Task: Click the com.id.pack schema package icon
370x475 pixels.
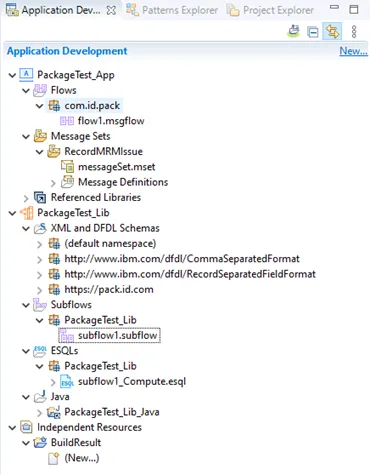Action: pos(54,105)
